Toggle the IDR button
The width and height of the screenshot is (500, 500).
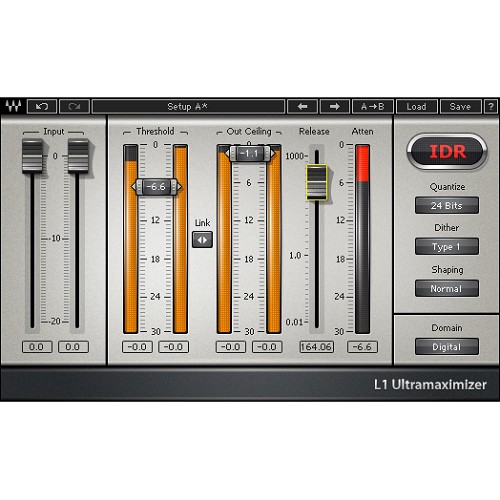447,152
